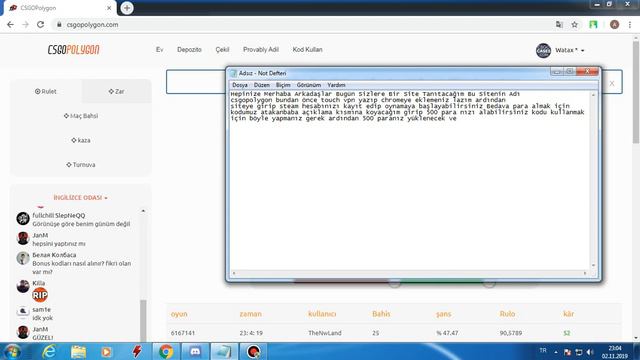Click the kullanıcı column header
Screen dimensions: 640x360
(322, 314)
